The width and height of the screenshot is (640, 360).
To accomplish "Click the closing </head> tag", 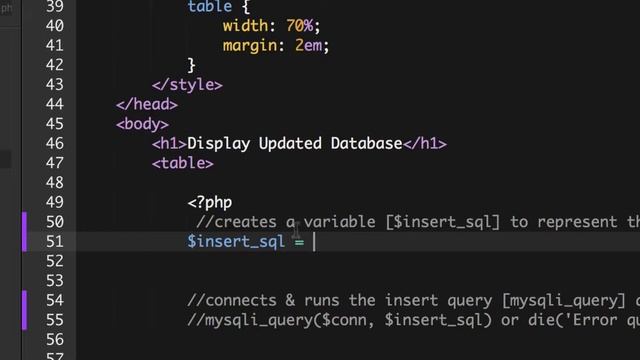I will click(147, 104).
